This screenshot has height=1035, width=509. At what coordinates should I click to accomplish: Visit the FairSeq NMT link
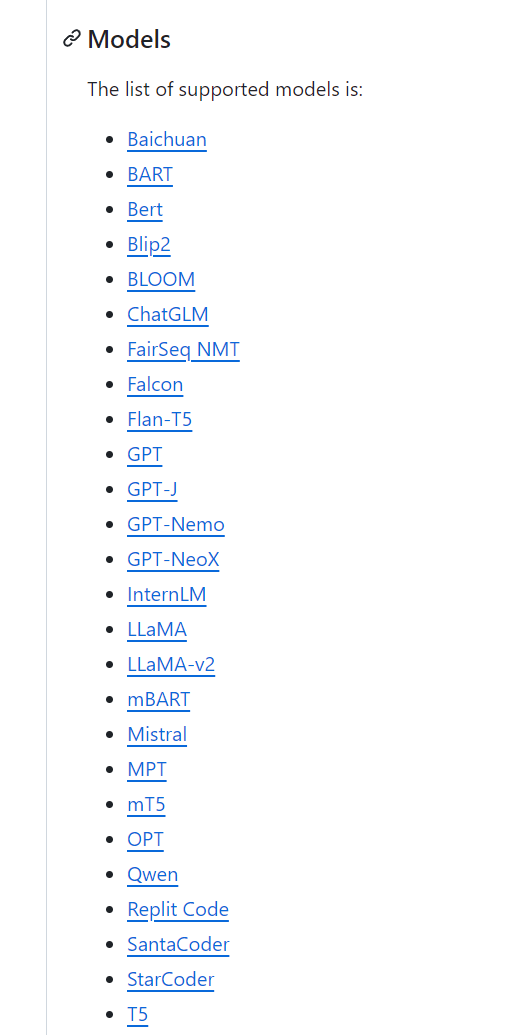click(x=184, y=349)
